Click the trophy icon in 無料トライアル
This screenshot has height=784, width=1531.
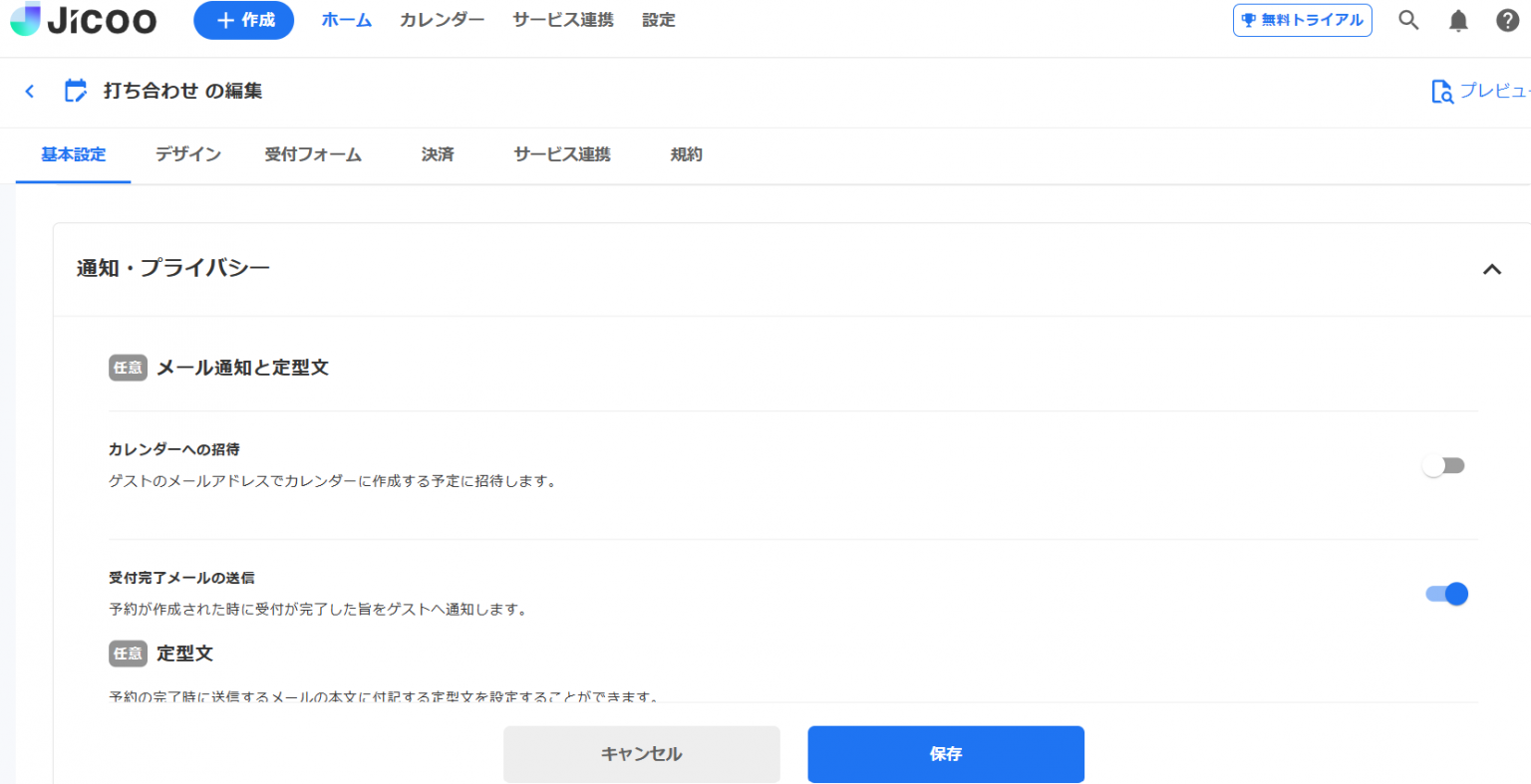(x=1247, y=19)
